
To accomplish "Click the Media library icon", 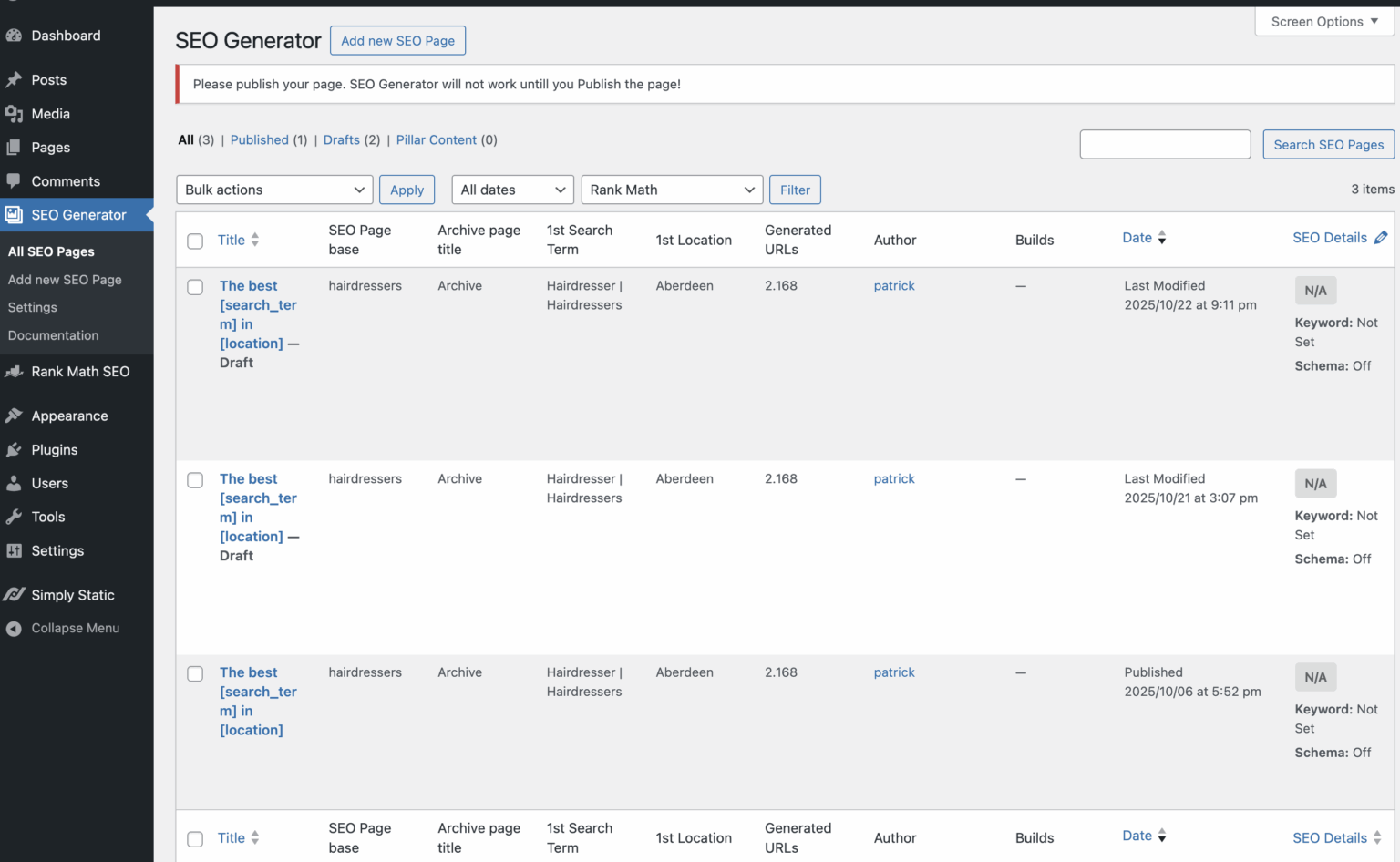I will (x=14, y=114).
